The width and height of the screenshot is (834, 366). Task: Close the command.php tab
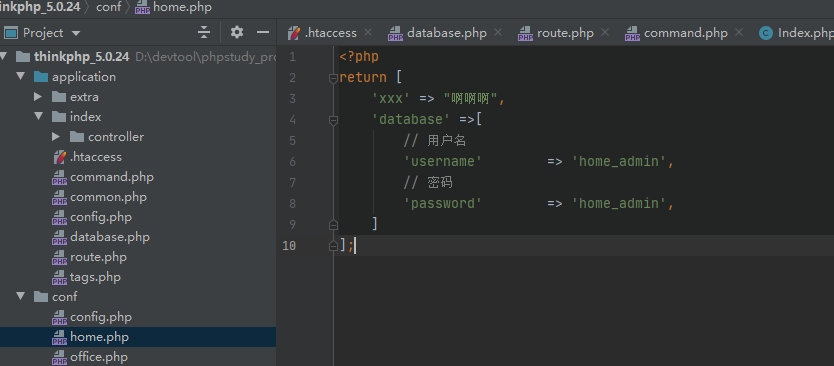[x=738, y=33]
